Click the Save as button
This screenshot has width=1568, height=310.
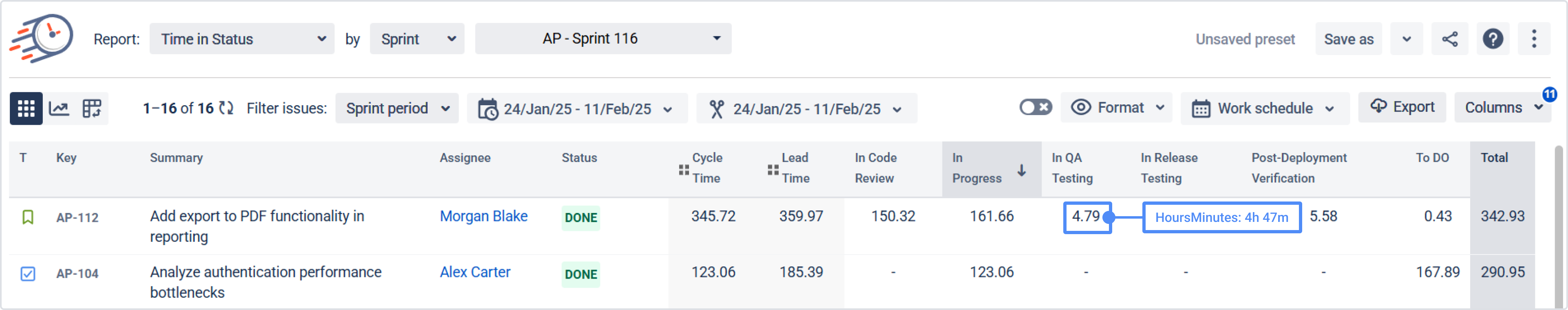point(1348,40)
